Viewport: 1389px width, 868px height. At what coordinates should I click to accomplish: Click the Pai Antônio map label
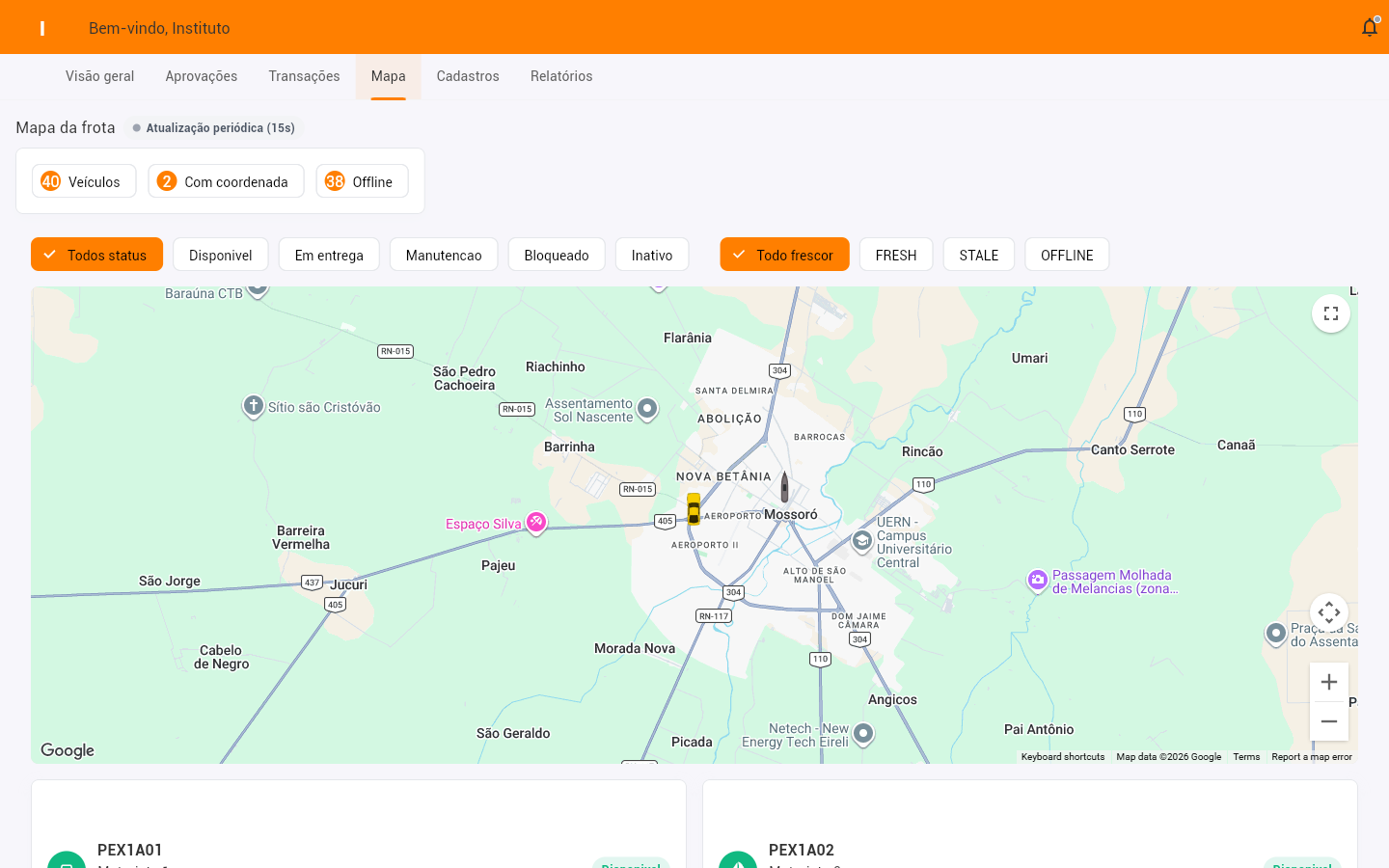click(x=1039, y=729)
